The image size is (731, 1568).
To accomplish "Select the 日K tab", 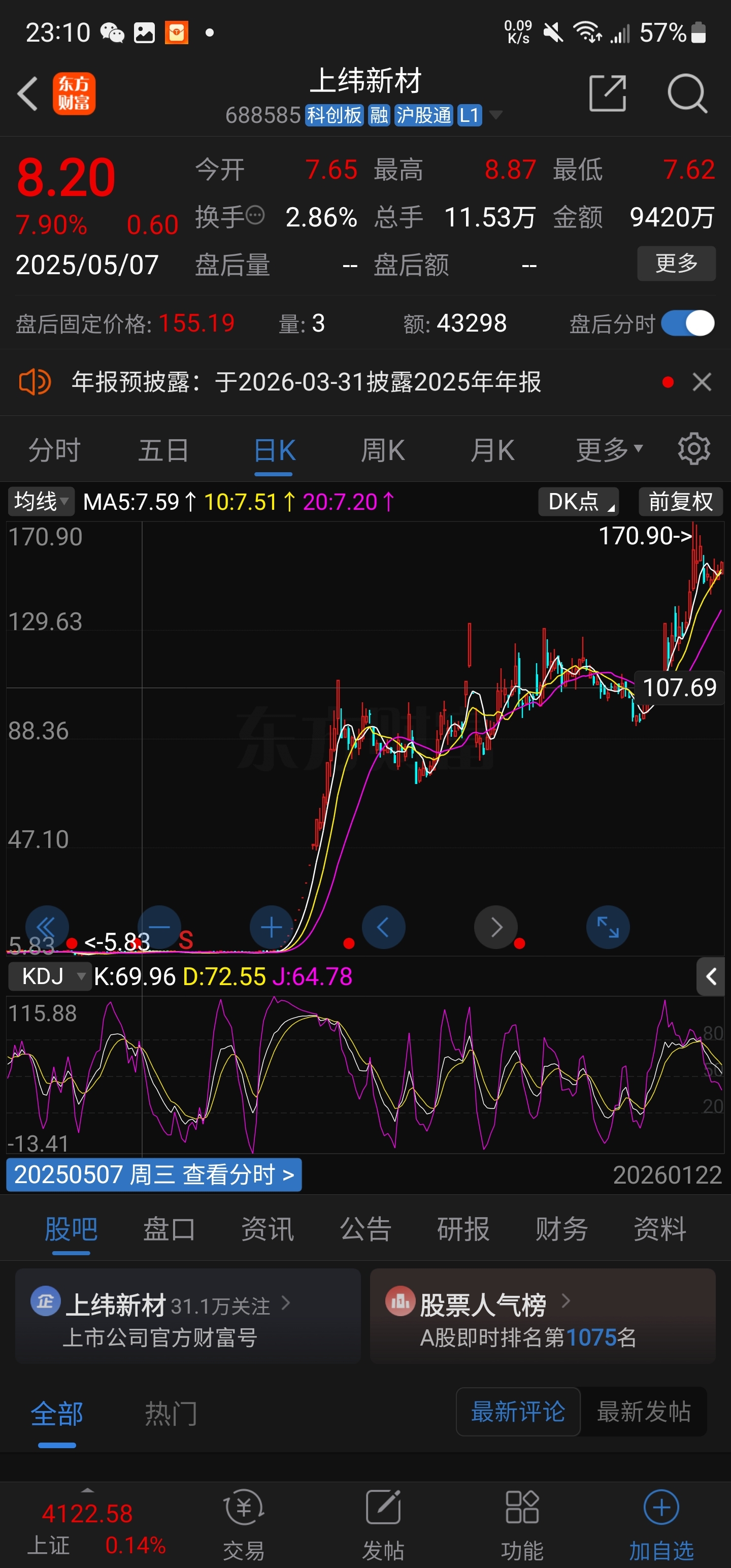I will (x=274, y=450).
